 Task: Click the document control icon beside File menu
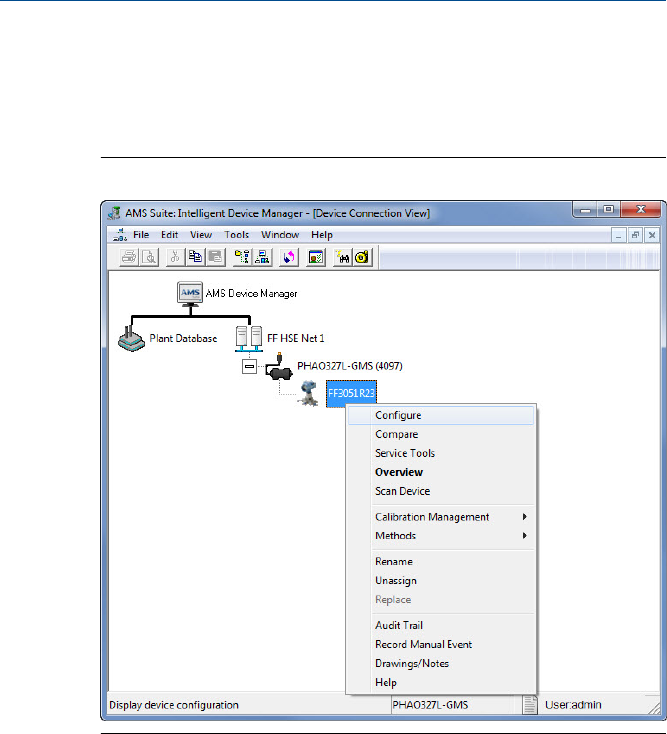point(120,235)
